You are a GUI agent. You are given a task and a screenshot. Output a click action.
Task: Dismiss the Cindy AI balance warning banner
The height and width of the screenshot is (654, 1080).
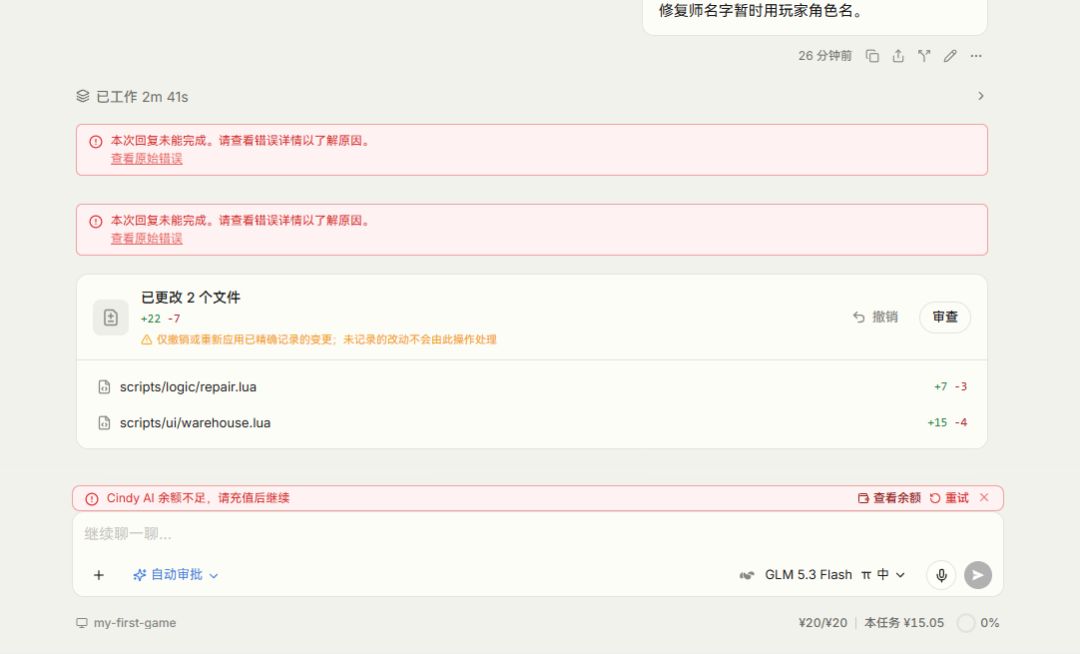(984, 497)
